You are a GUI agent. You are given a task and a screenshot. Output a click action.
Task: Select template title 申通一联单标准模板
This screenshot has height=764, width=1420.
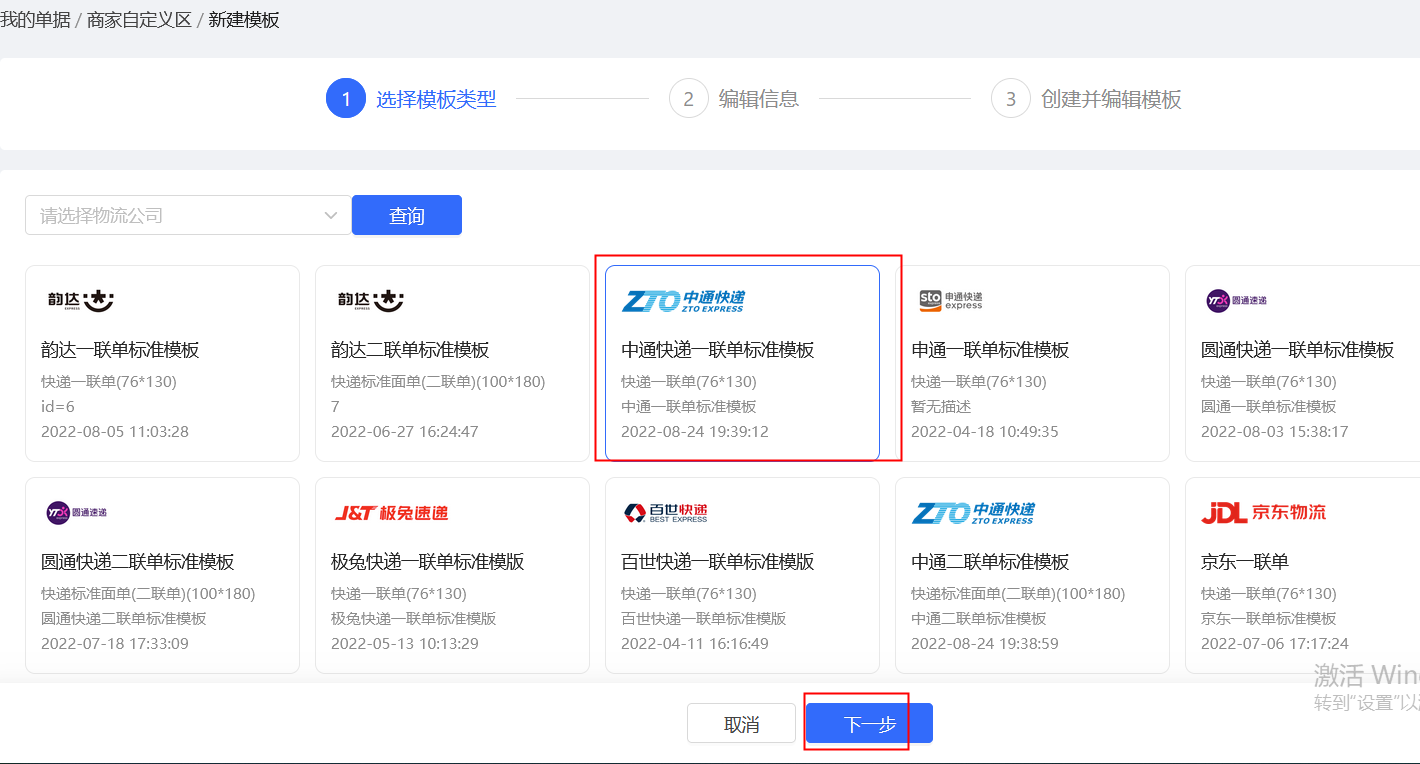click(x=990, y=350)
